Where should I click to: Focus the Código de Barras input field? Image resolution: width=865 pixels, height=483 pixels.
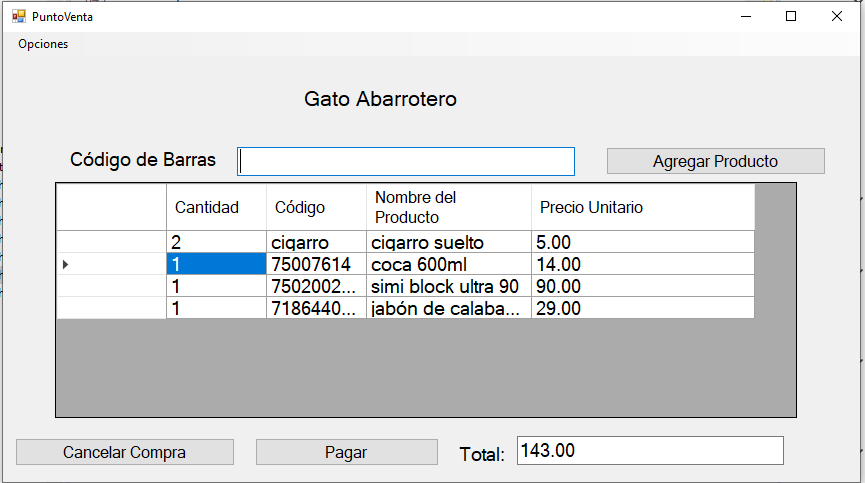(406, 162)
